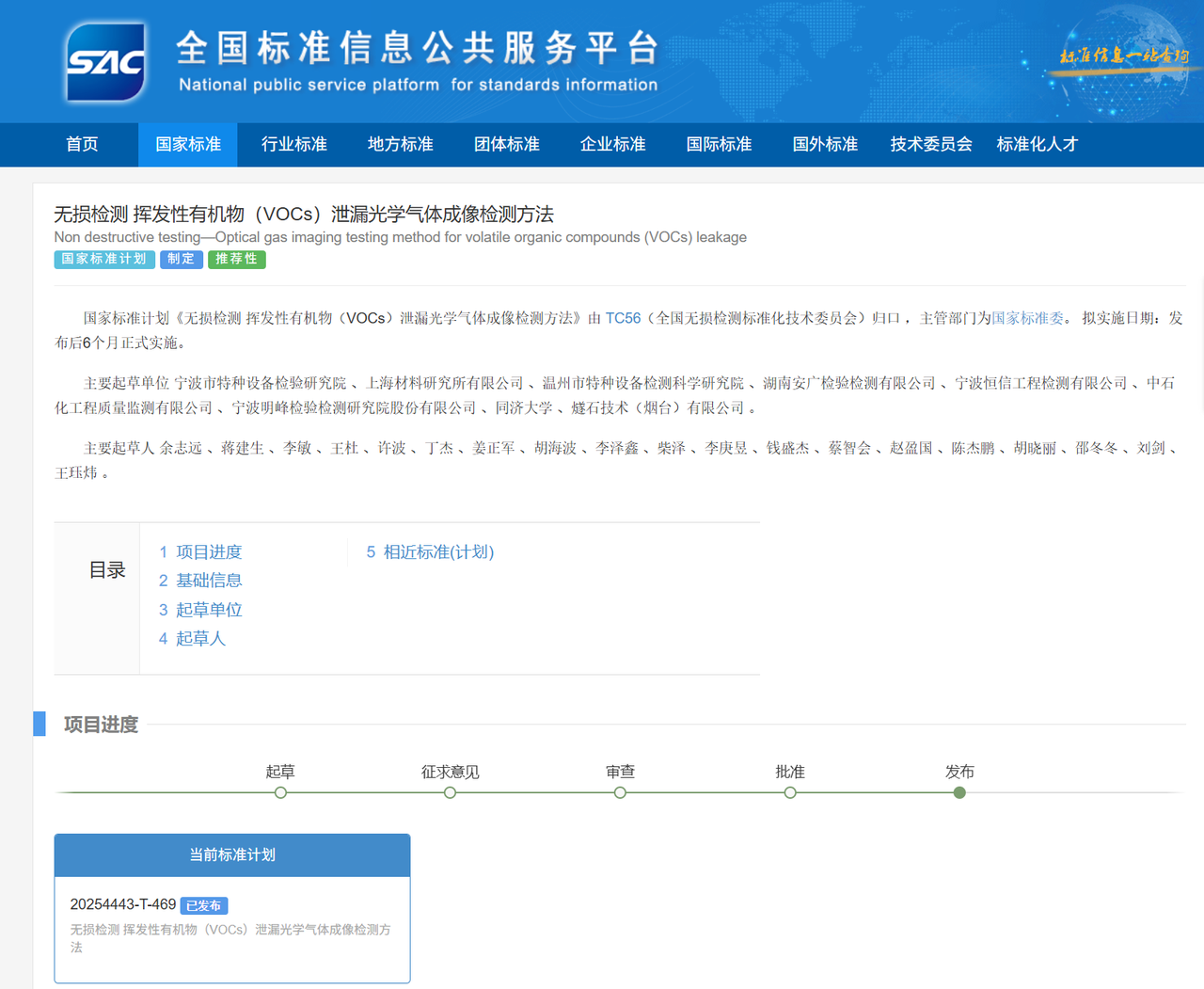Click the 目录 contents label

coord(107,570)
